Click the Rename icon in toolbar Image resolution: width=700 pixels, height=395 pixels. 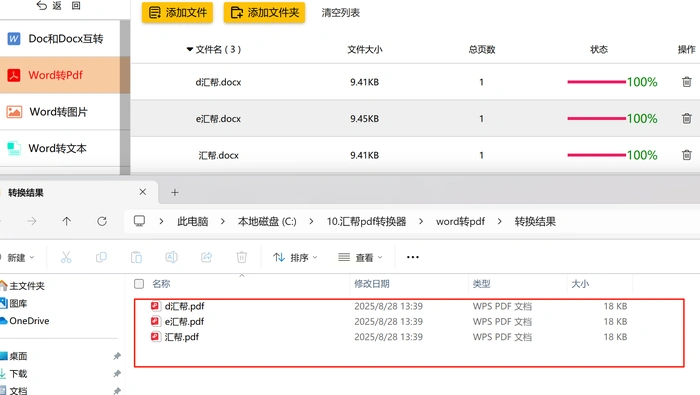pos(171,257)
